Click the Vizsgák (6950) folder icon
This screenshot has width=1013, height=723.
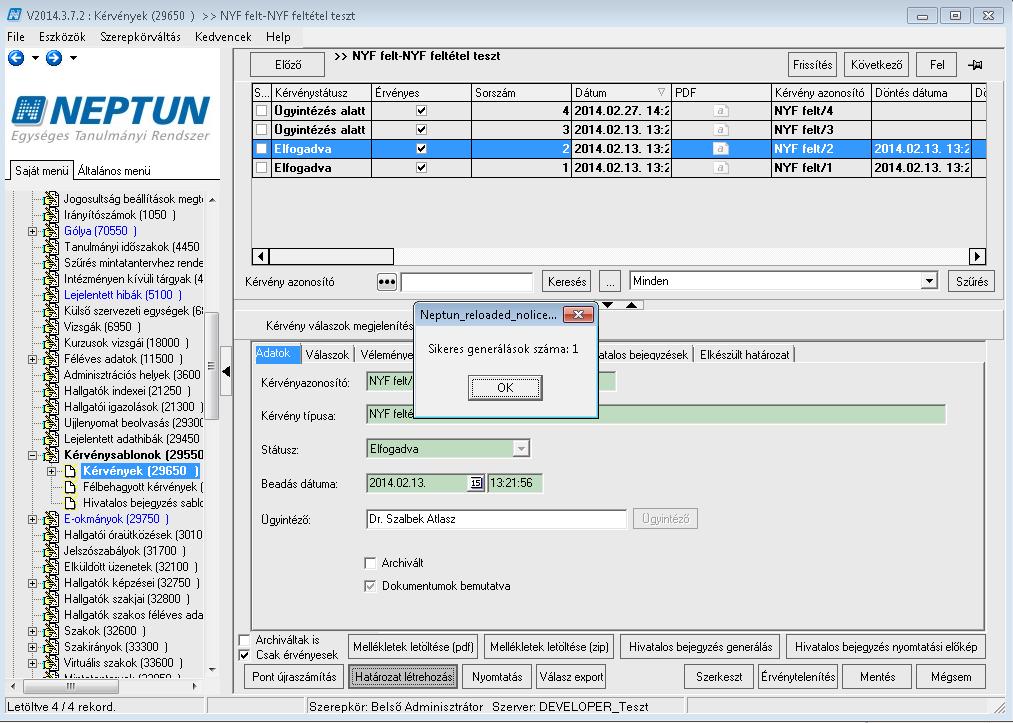click(51, 327)
